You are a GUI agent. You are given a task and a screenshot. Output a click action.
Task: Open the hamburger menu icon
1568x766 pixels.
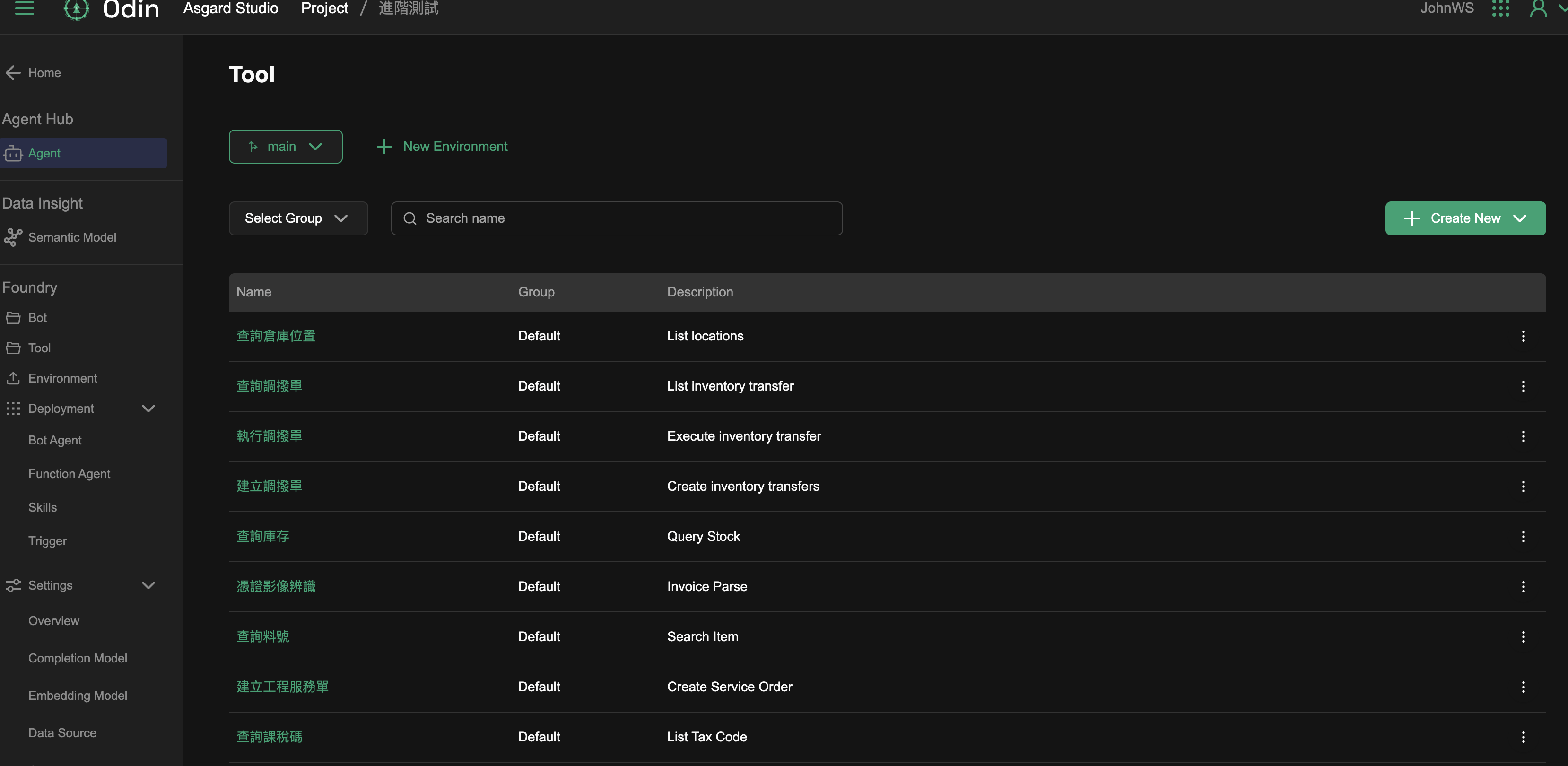[x=24, y=9]
